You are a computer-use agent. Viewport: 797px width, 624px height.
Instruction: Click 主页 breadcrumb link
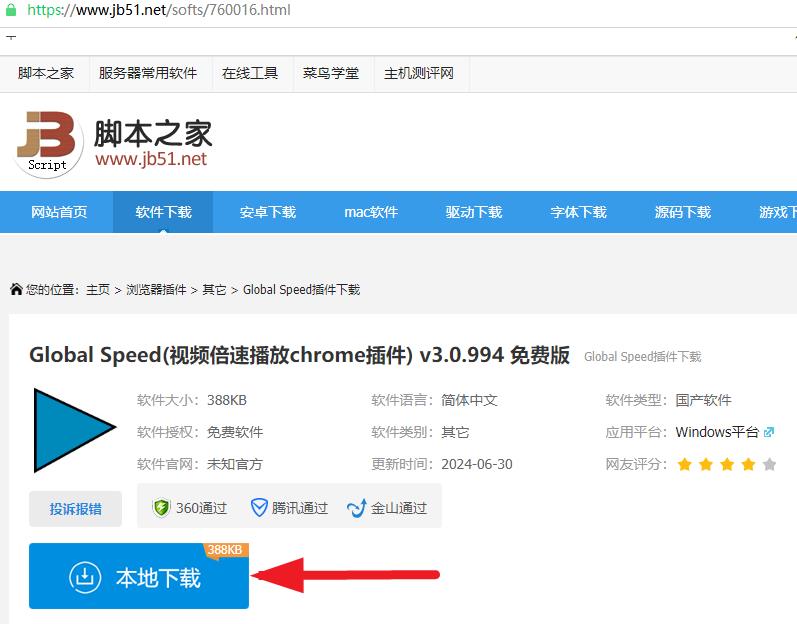(98, 290)
